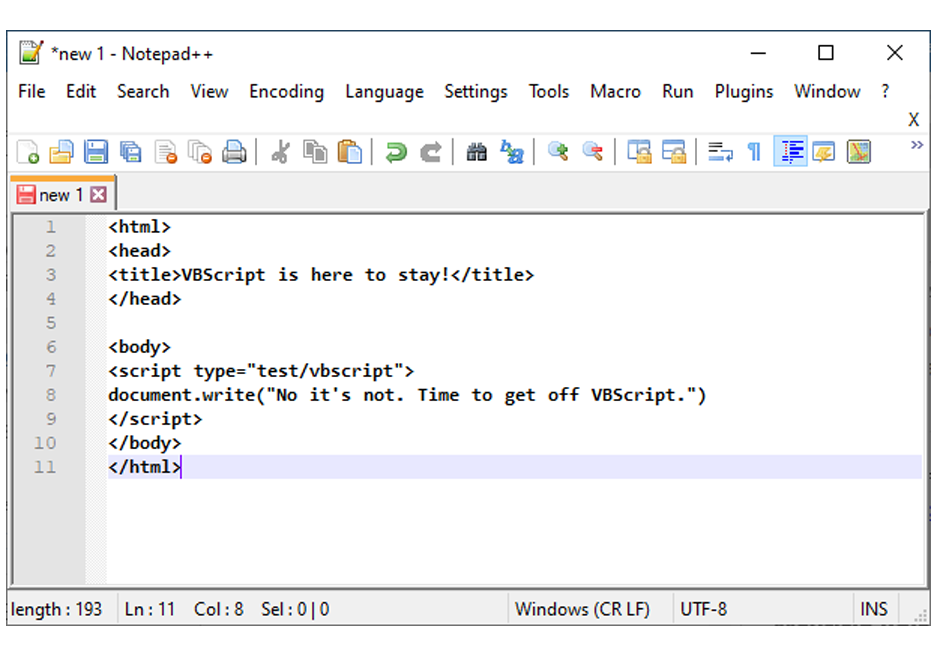
Task: Open the View menu
Action: [x=209, y=92]
